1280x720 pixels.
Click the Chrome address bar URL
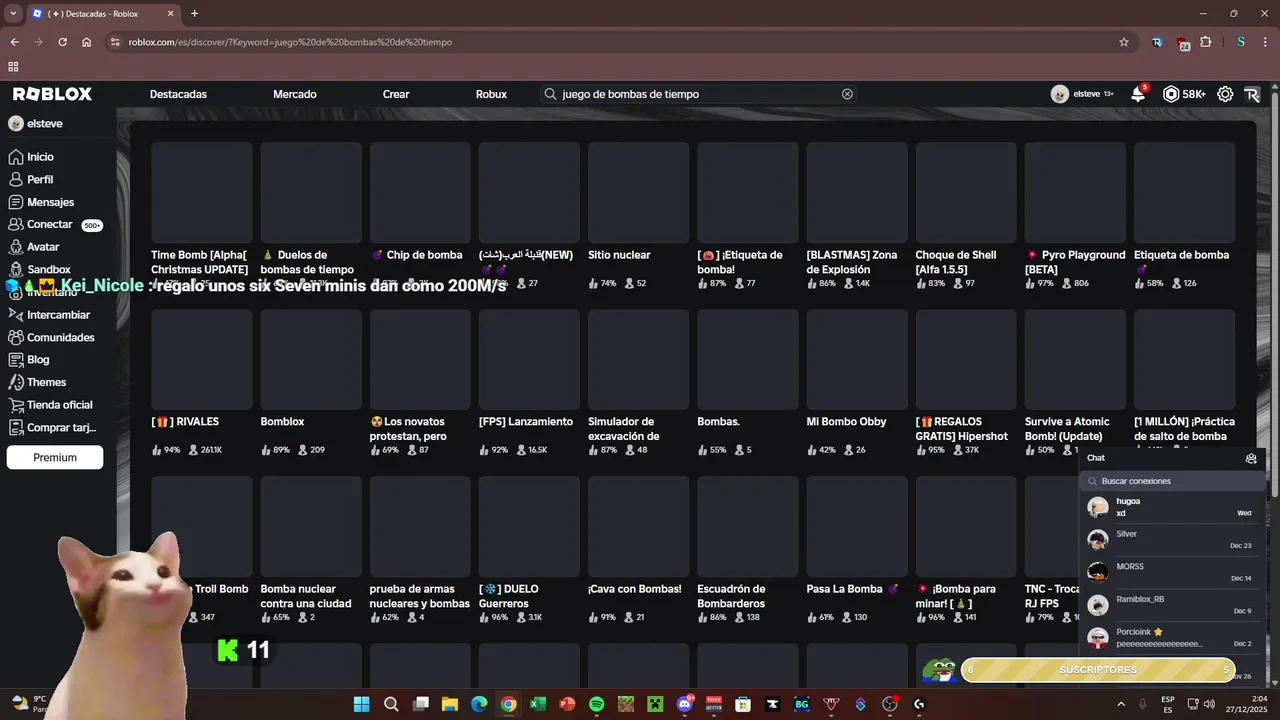290,42
